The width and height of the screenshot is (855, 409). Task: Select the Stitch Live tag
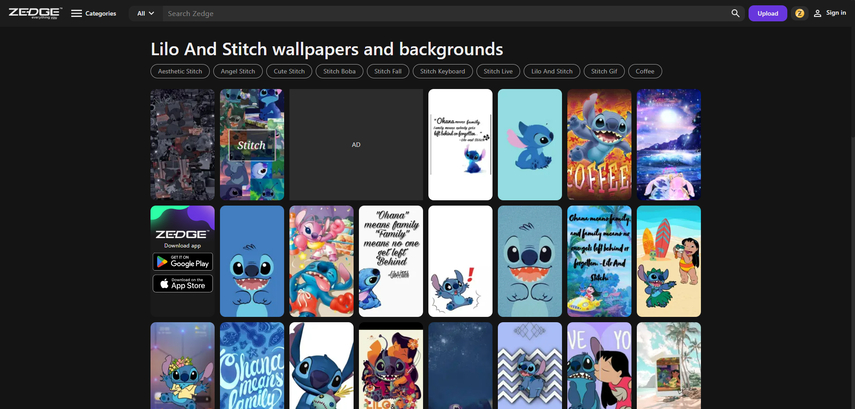click(x=498, y=71)
